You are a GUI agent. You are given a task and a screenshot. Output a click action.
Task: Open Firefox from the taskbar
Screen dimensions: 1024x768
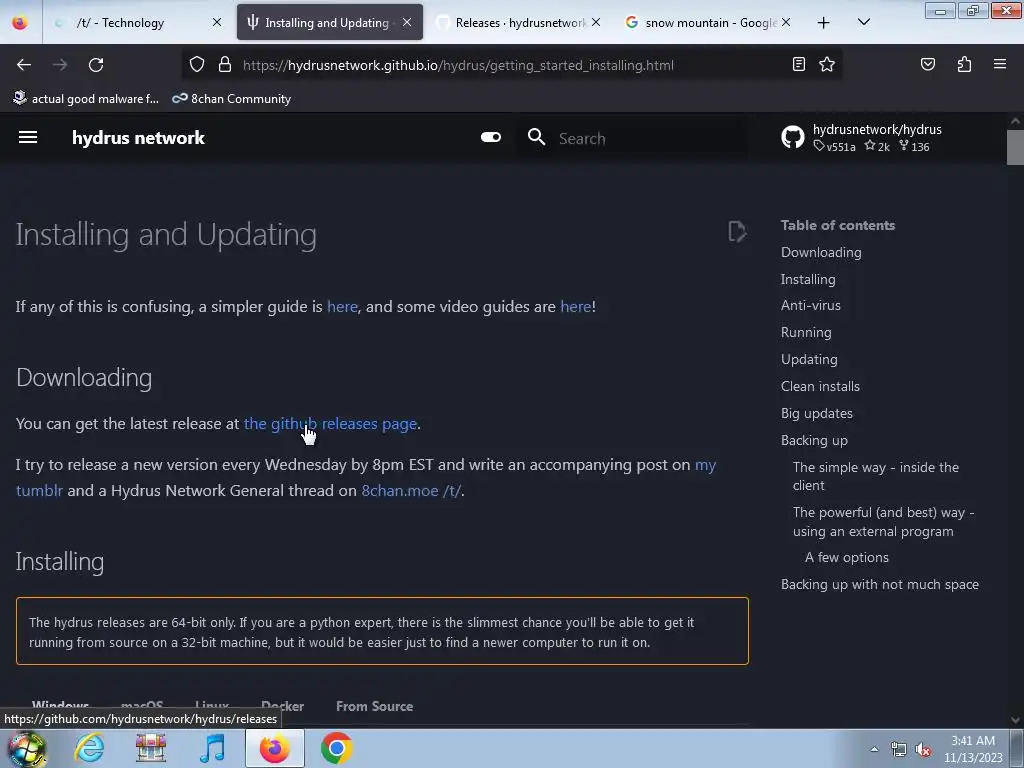275,748
